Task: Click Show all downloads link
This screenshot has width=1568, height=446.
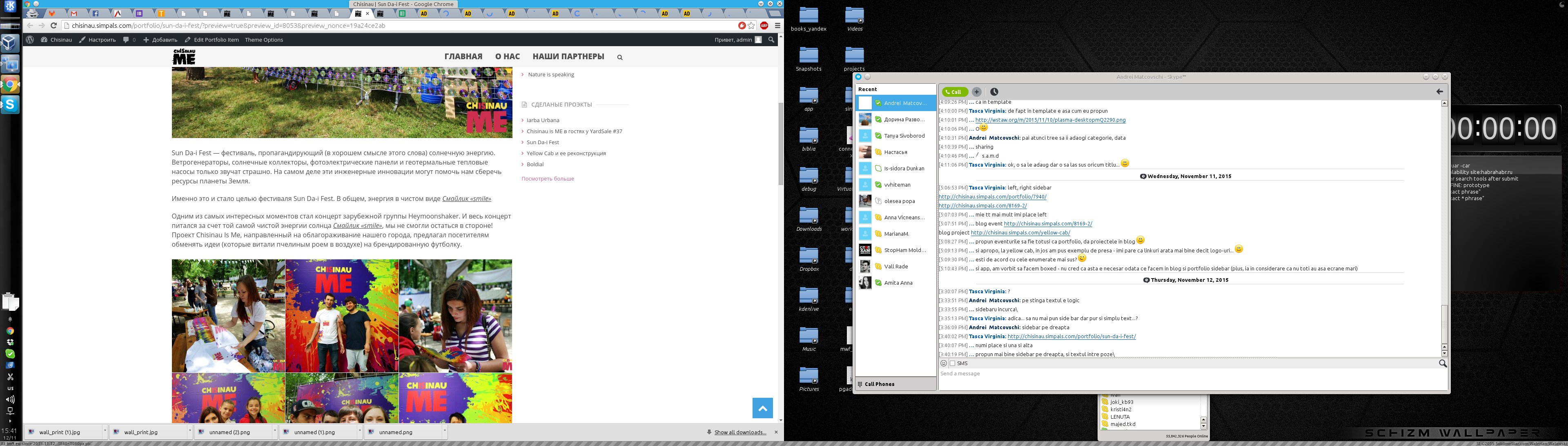Action: pyautogui.click(x=739, y=432)
